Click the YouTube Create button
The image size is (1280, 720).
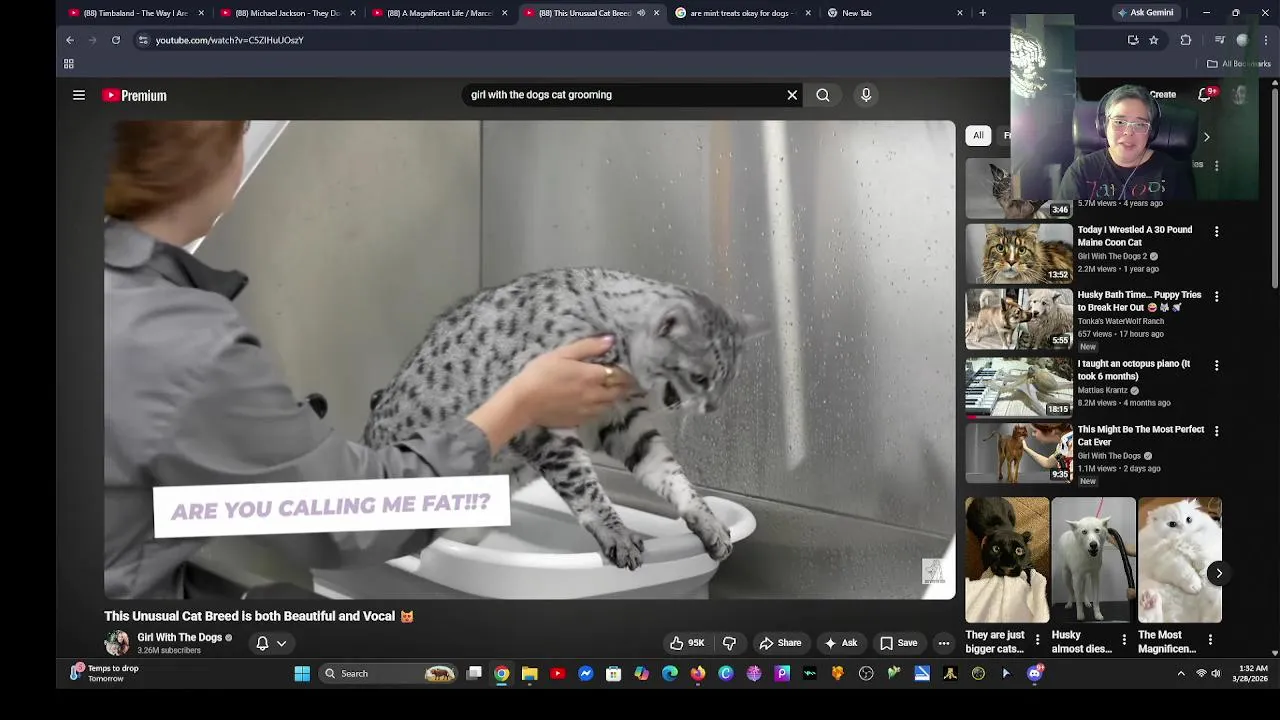1162,95
